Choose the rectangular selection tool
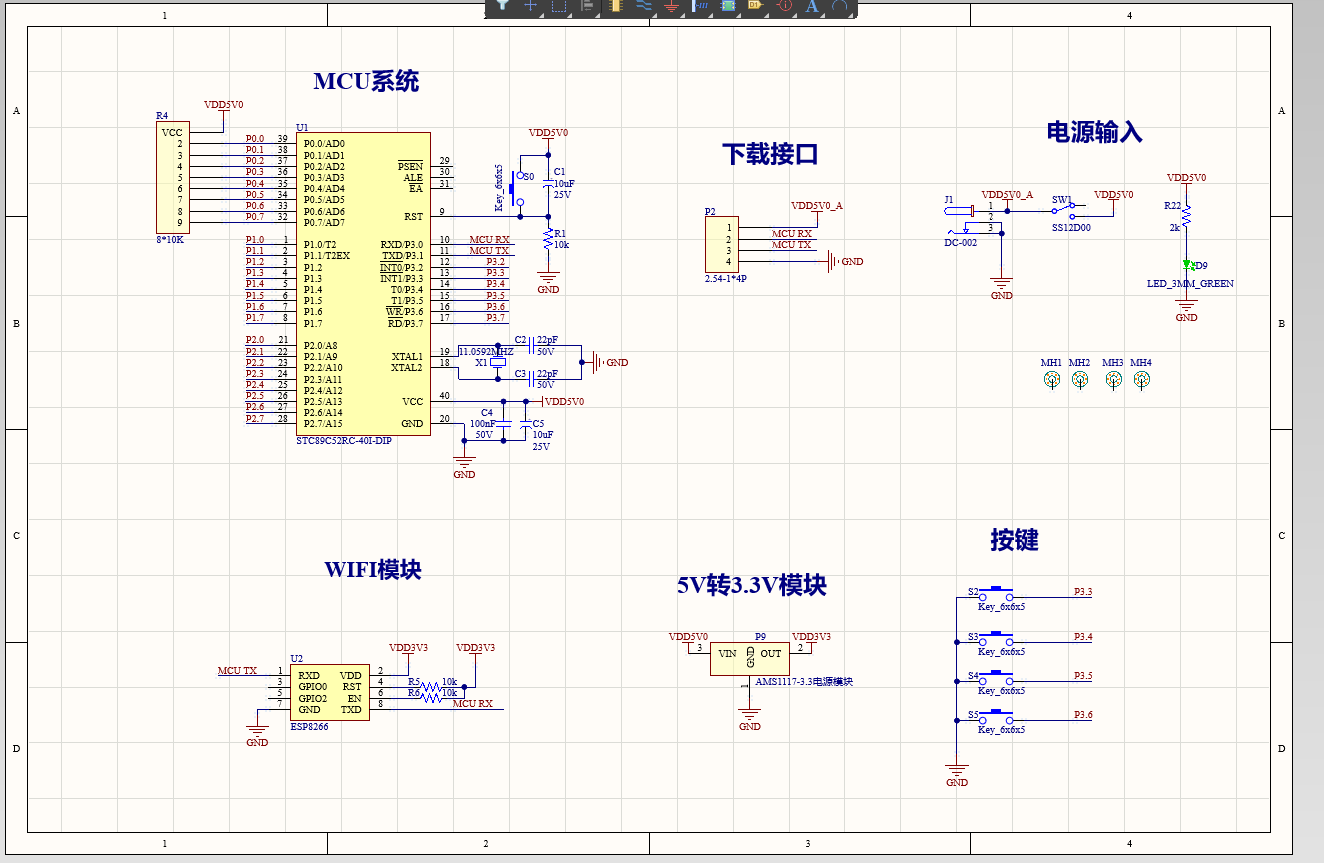 (559, 5)
